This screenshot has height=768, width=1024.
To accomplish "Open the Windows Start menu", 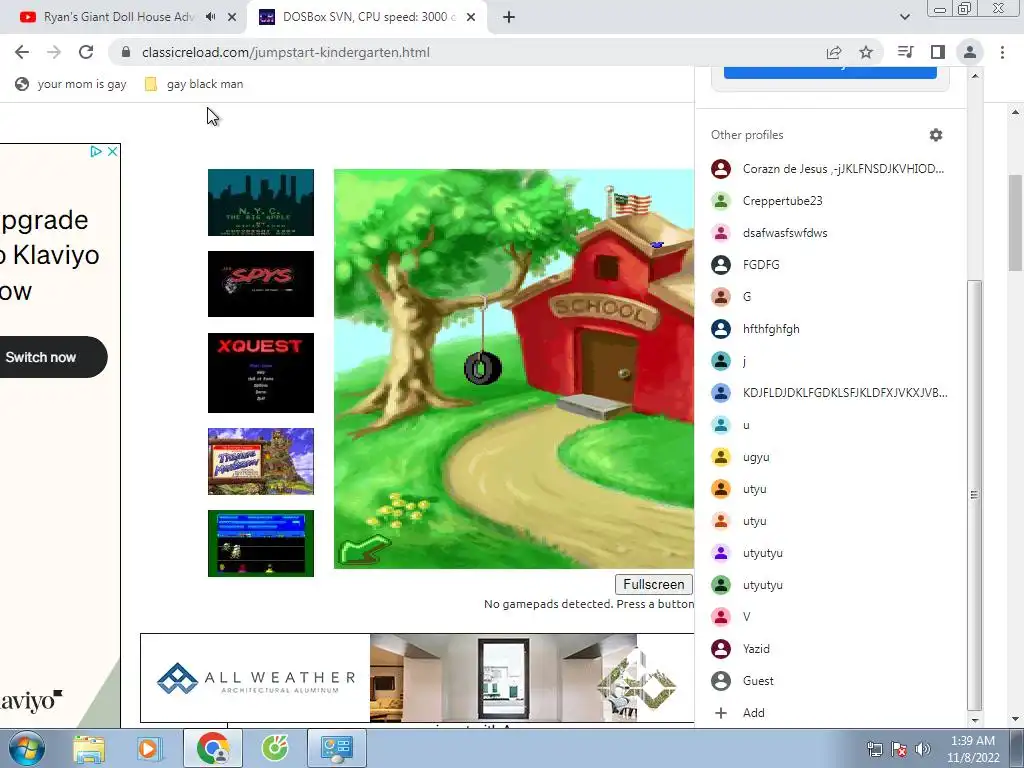I will [26, 748].
